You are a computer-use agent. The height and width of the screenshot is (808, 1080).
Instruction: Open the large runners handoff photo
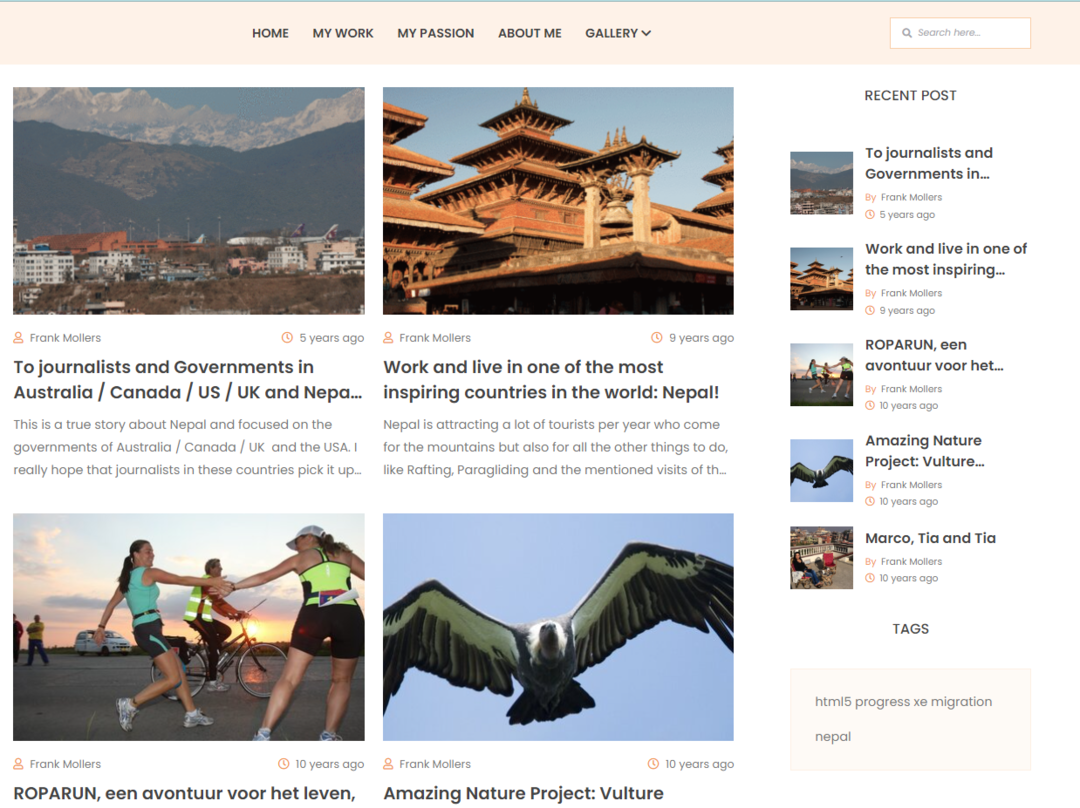pyautogui.click(x=189, y=627)
